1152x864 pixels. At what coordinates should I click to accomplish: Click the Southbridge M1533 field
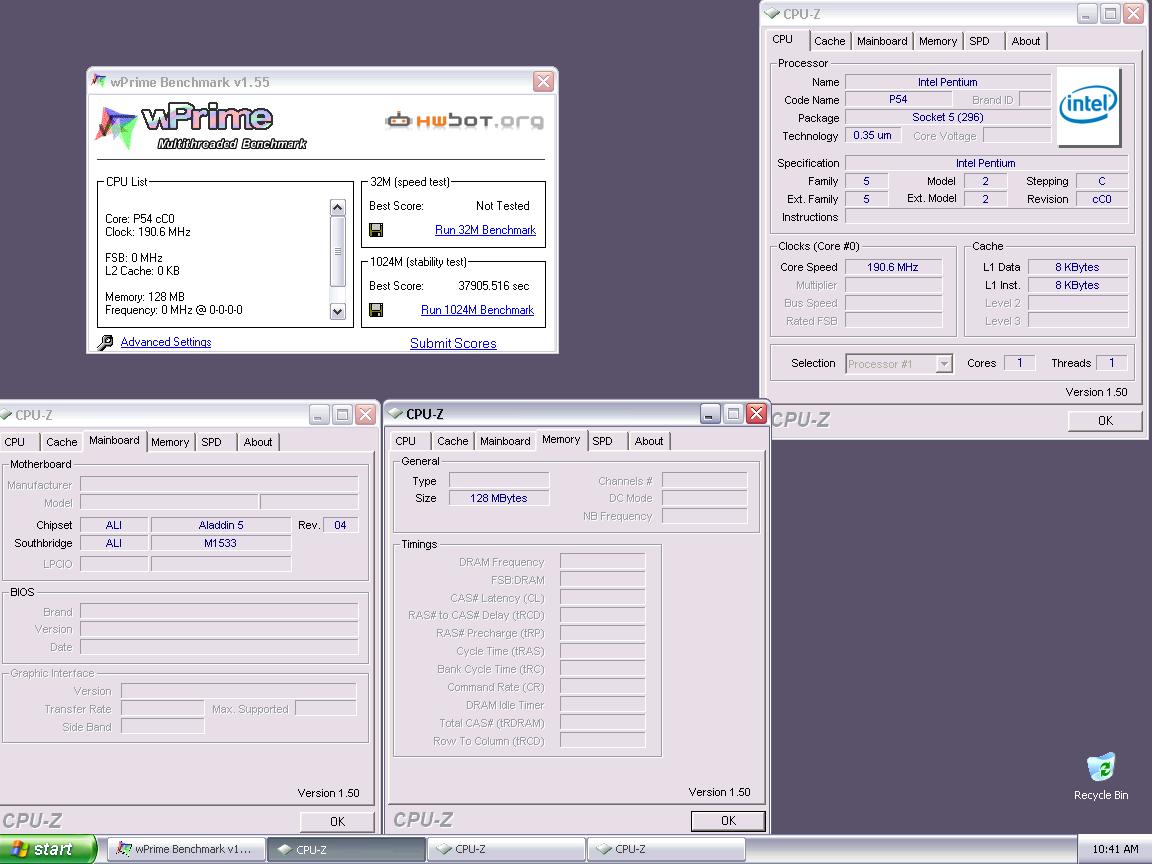point(220,544)
